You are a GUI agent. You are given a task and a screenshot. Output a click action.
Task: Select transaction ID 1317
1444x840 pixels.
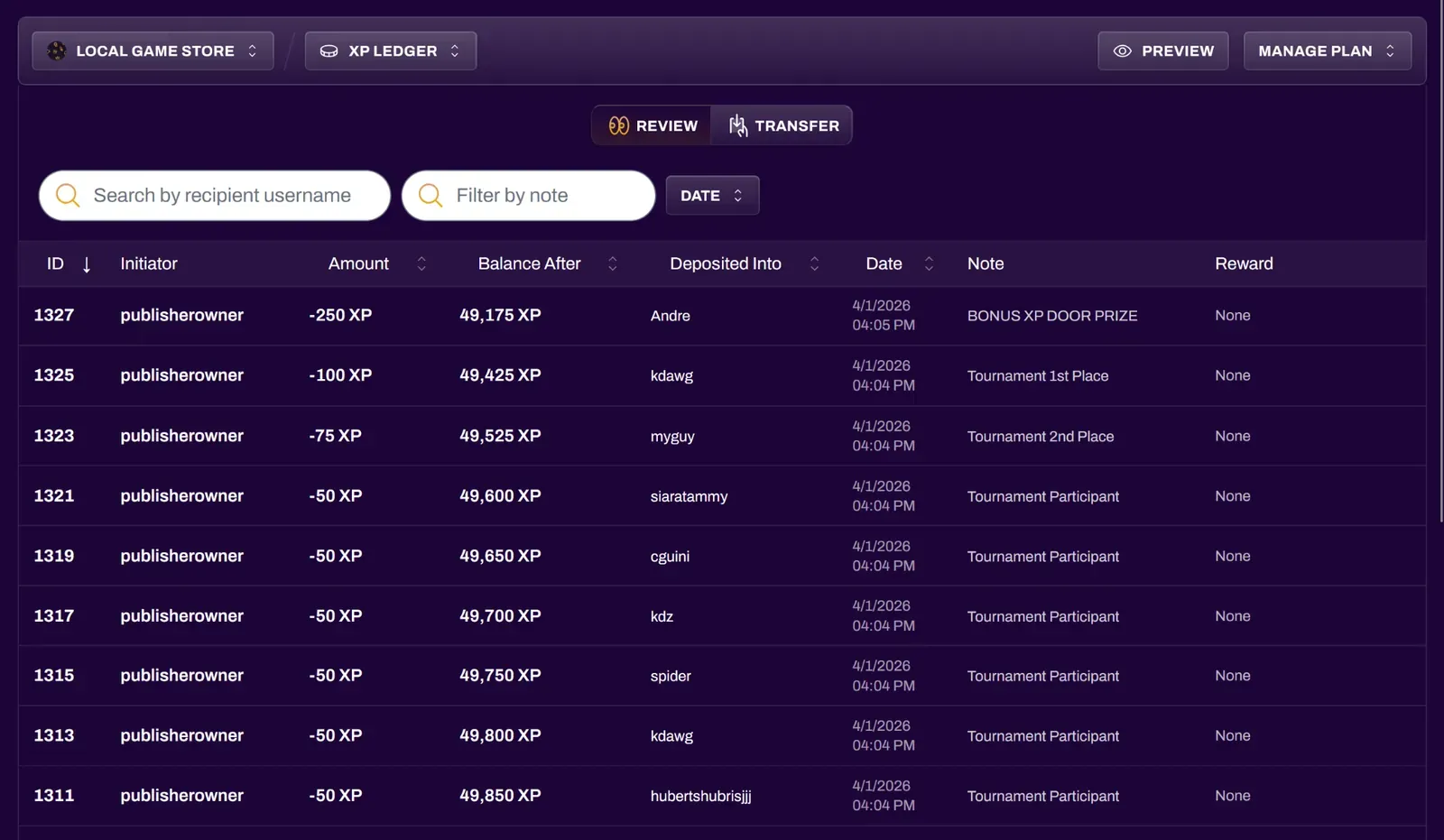click(x=54, y=615)
